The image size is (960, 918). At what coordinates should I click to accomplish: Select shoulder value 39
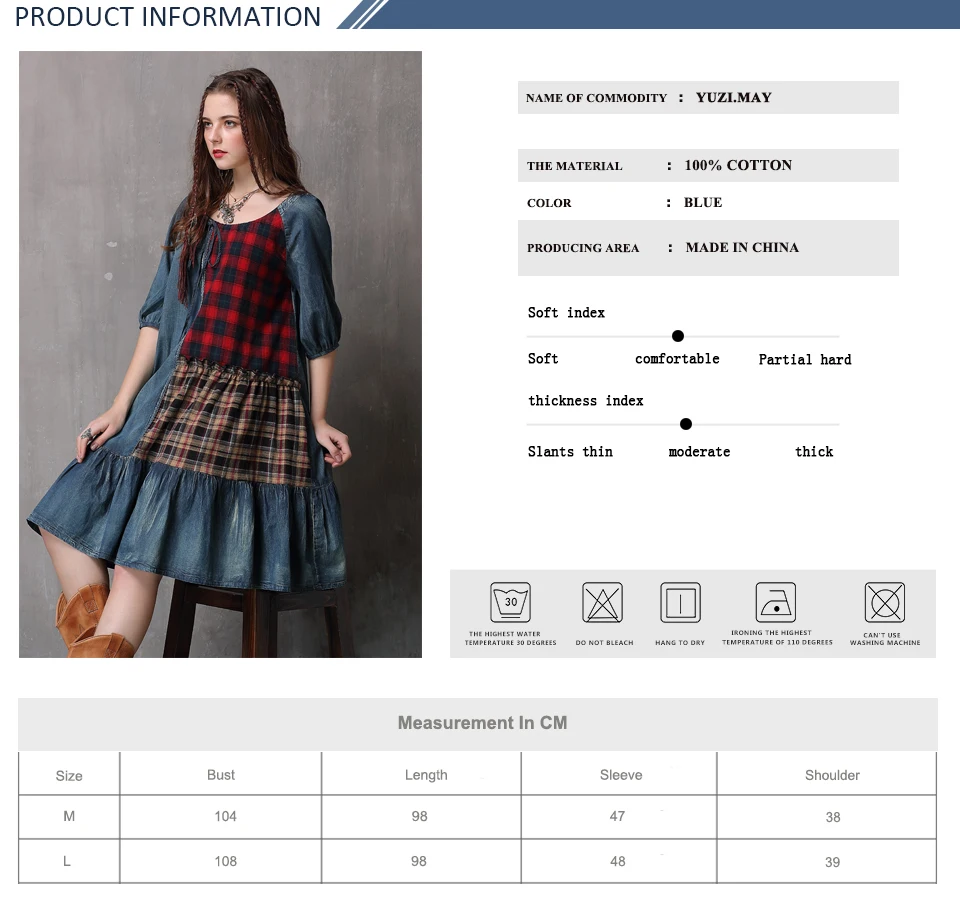[833, 862]
